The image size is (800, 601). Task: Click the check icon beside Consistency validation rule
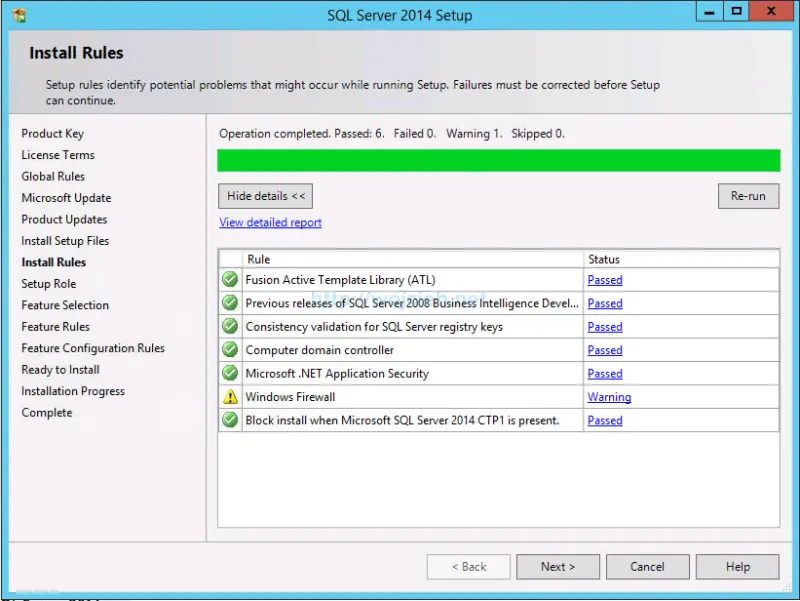click(x=230, y=326)
